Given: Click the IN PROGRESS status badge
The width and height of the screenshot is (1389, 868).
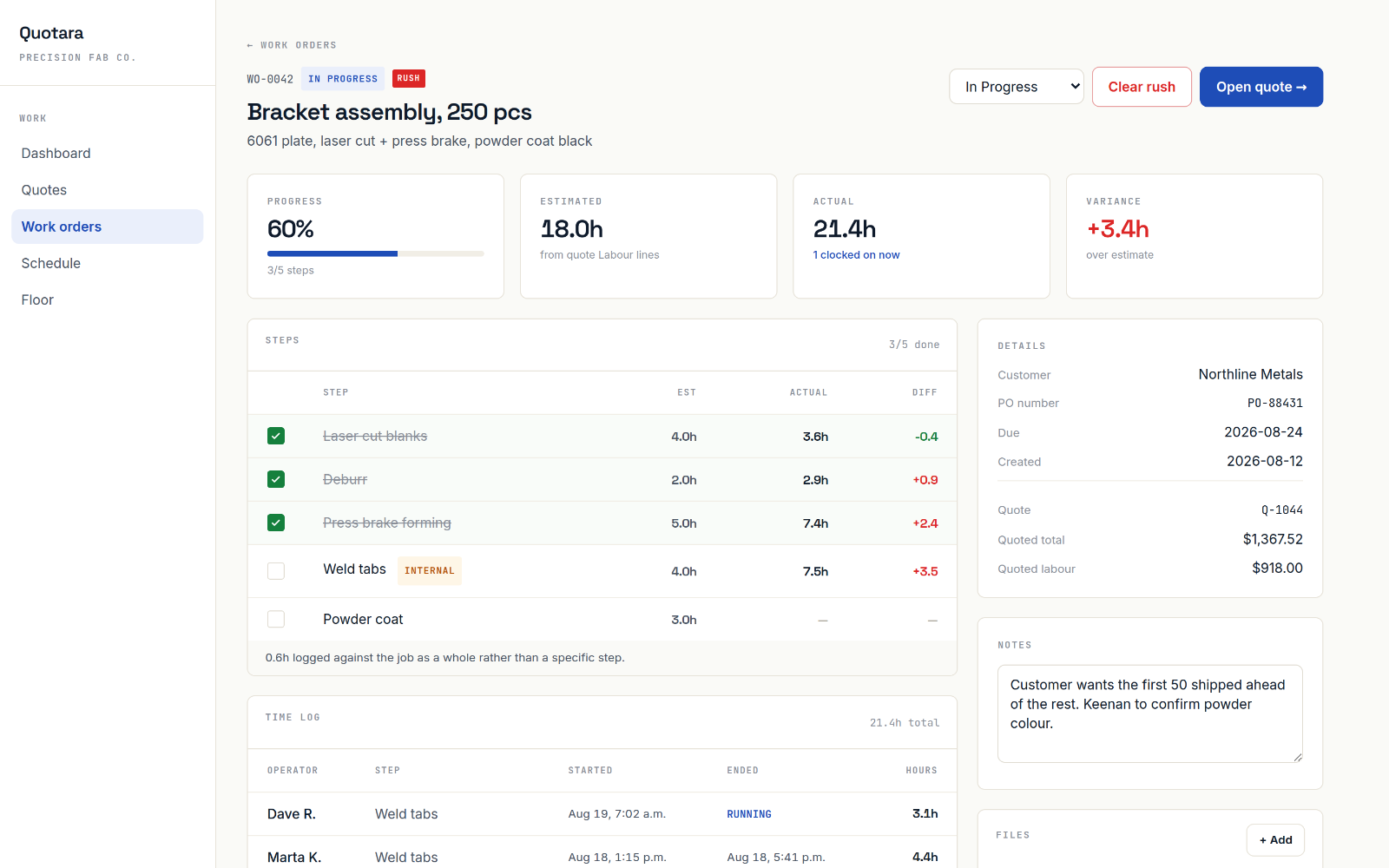Looking at the screenshot, I should pos(343,79).
